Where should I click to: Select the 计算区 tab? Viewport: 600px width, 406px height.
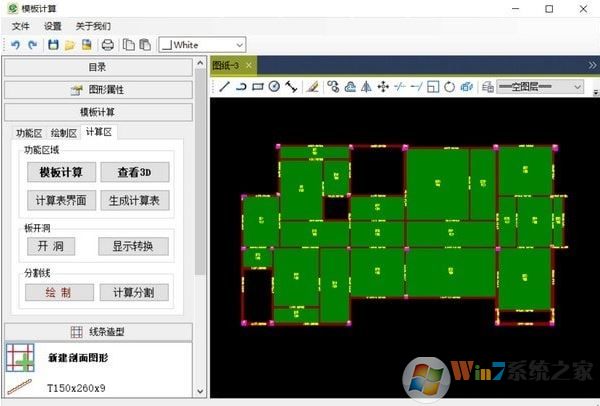point(99,132)
